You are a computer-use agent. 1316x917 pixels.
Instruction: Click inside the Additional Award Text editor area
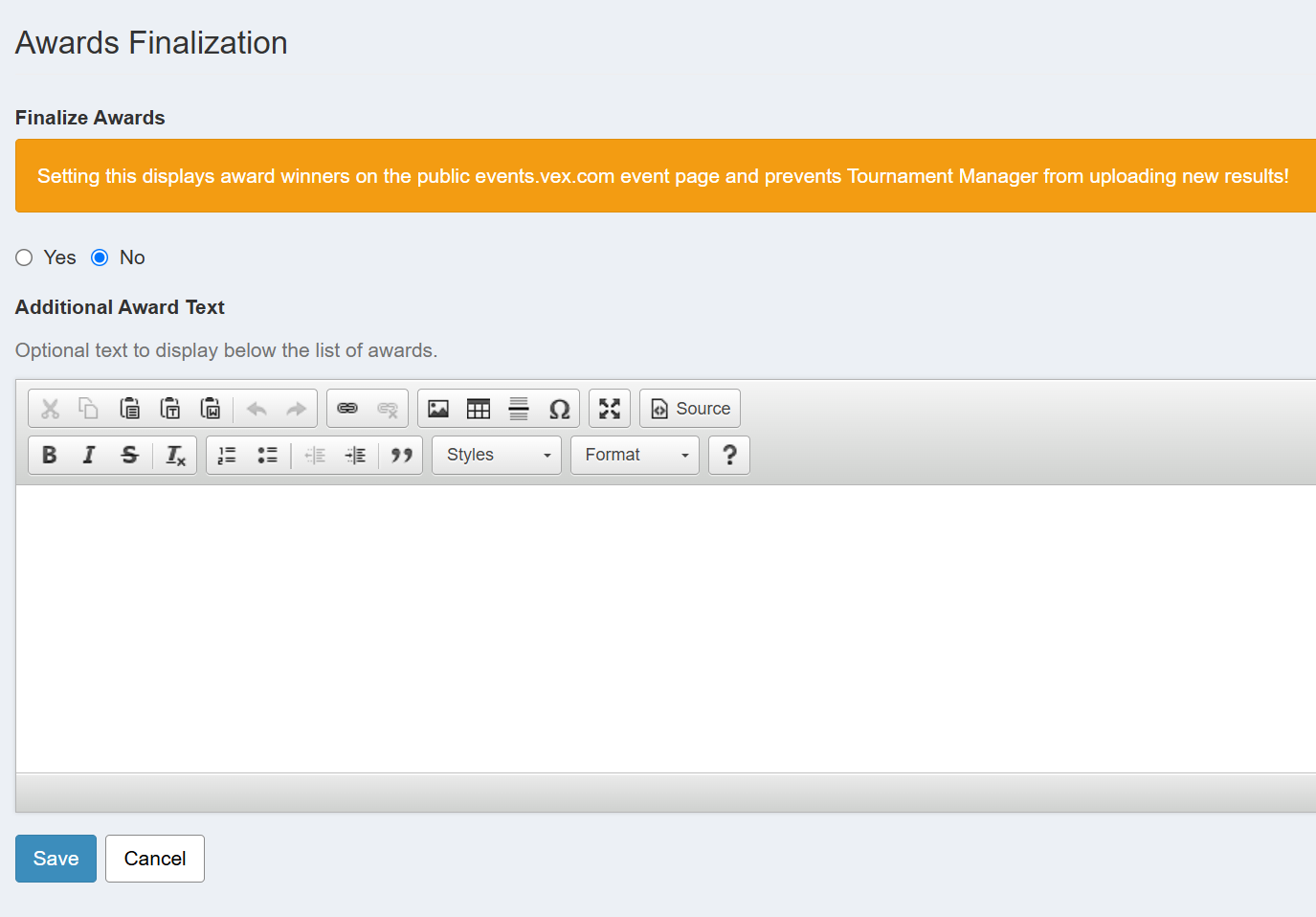[666, 629]
